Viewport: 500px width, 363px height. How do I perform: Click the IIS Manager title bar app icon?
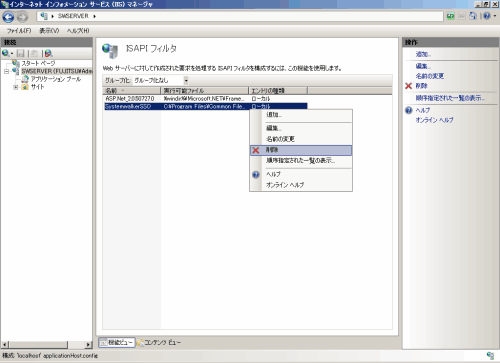pos(5,4)
